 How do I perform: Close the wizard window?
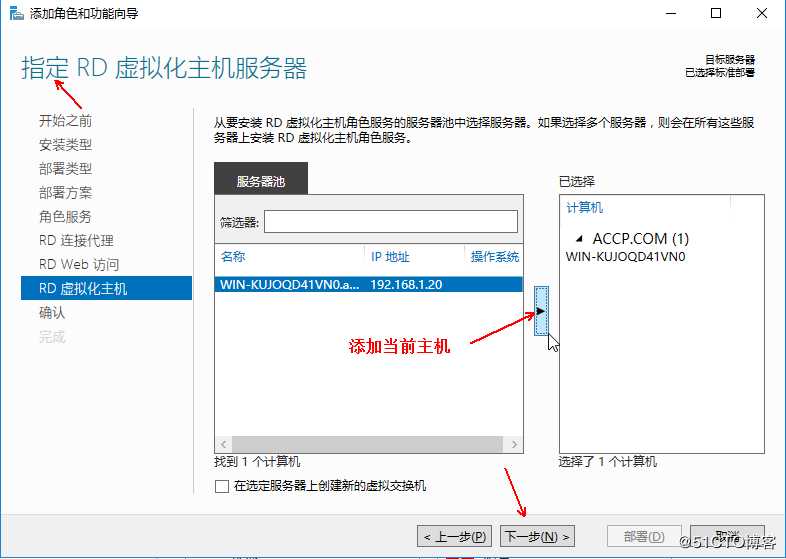[x=761, y=13]
